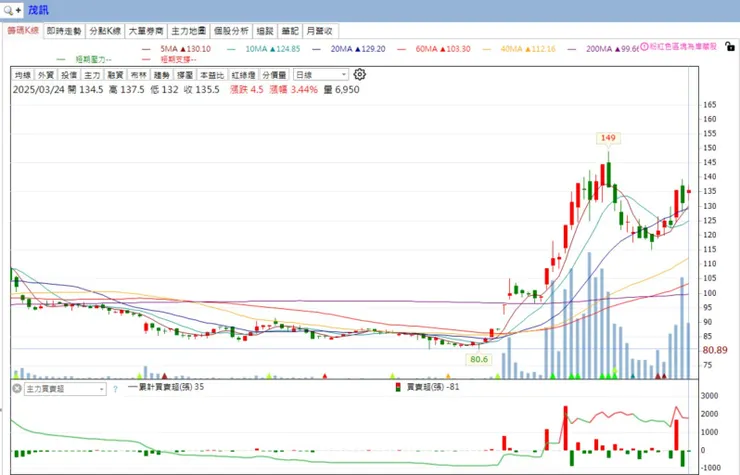Close the 主力買賣超 indicator panel
The width and height of the screenshot is (740, 475).
pos(17,389)
